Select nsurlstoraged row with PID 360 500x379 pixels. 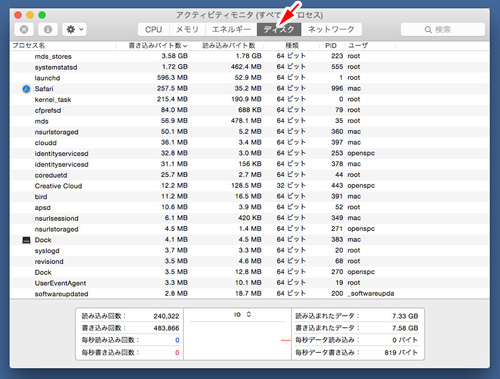[x=249, y=132]
